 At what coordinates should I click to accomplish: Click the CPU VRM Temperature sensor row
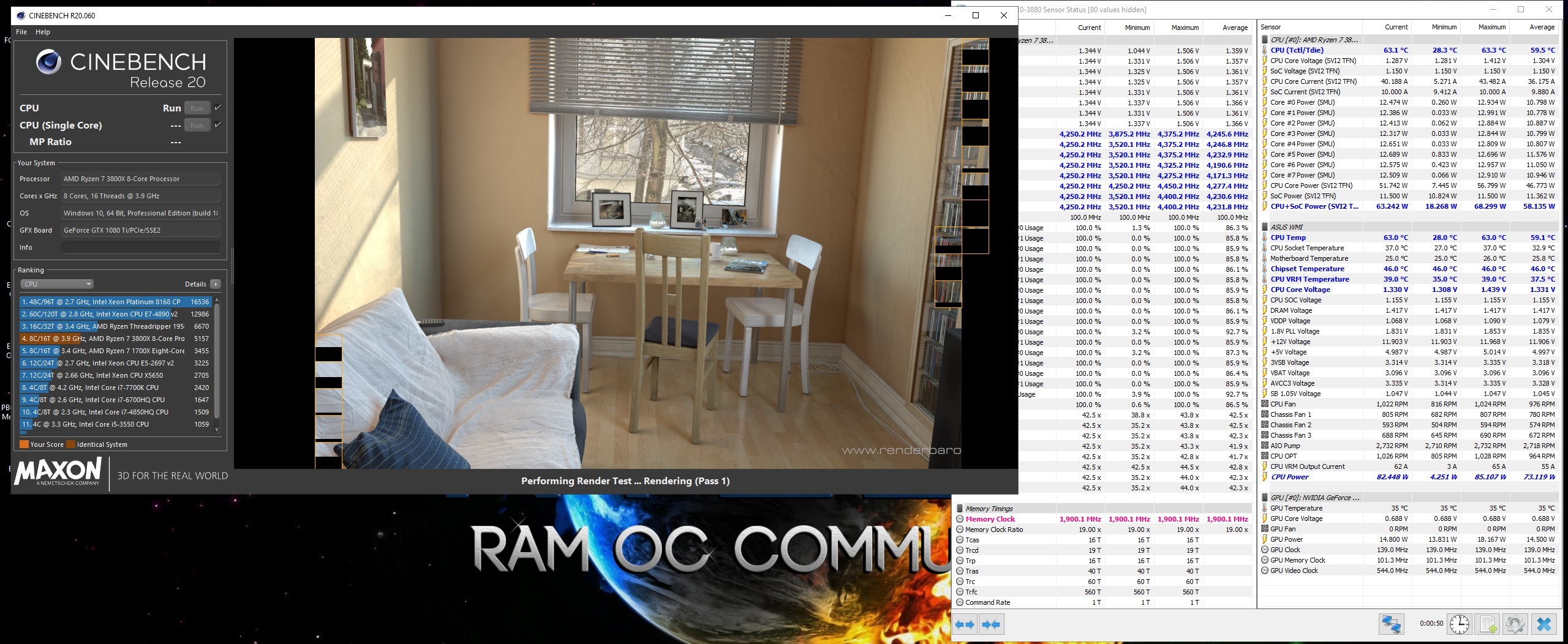pos(1408,279)
